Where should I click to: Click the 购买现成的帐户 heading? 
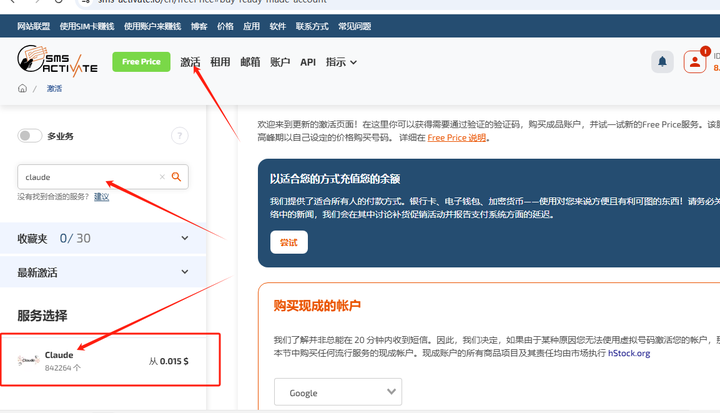317,306
